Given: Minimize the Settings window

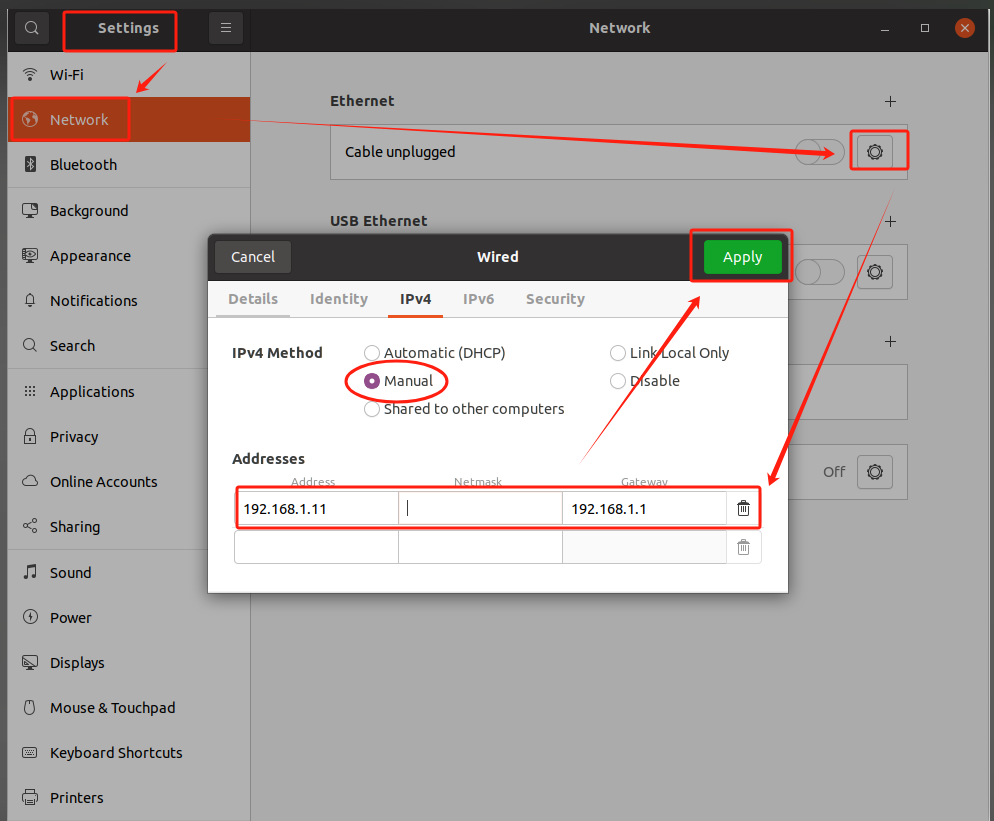Looking at the screenshot, I should pos(885,29).
